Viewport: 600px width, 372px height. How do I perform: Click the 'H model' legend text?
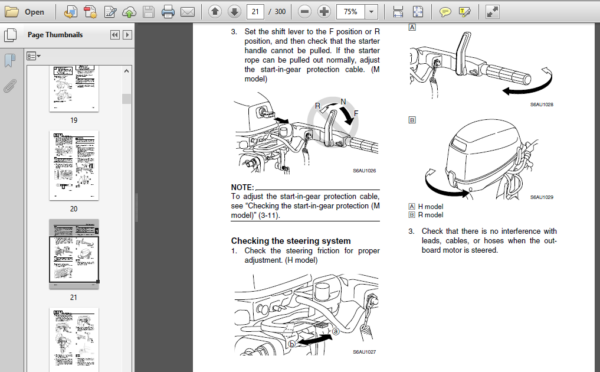click(x=430, y=206)
